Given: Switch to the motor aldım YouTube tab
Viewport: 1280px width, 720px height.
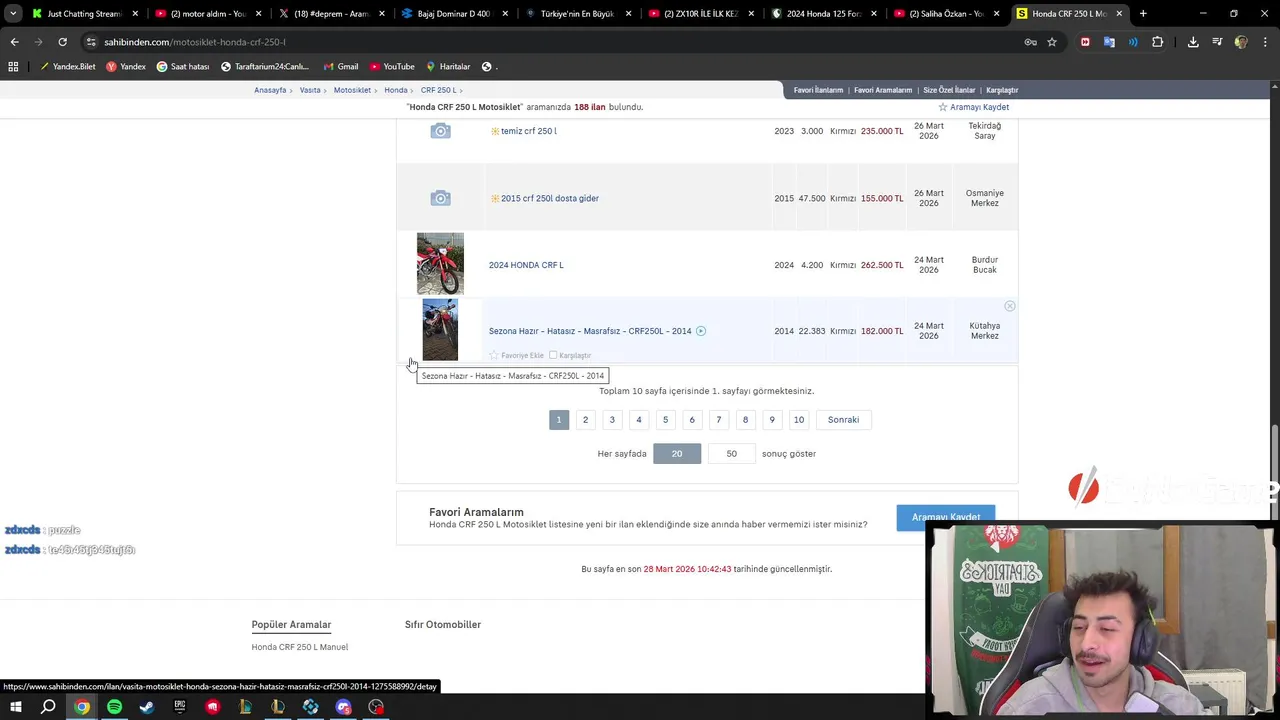Looking at the screenshot, I should click(207, 14).
